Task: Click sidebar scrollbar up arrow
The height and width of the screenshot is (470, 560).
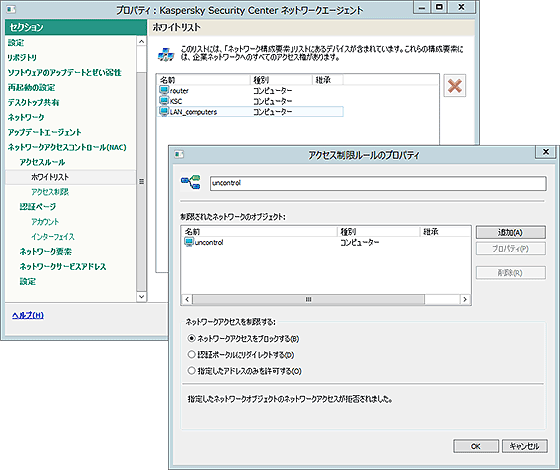Action: [x=141, y=42]
